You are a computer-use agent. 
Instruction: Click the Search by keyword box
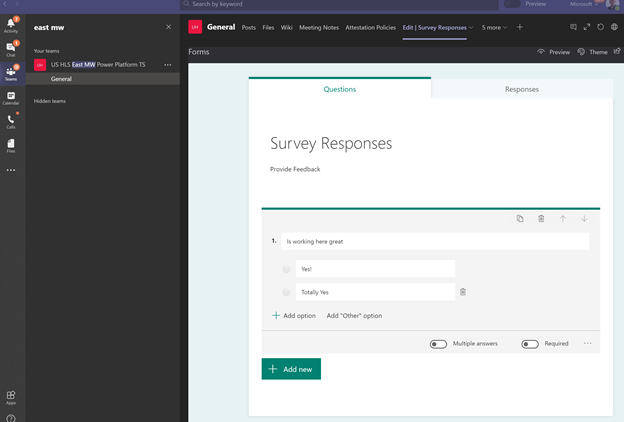339,4
